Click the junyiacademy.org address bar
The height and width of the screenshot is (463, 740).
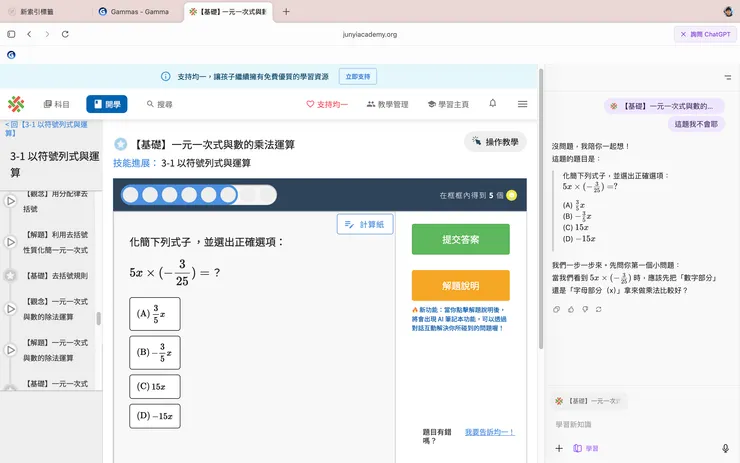(370, 34)
